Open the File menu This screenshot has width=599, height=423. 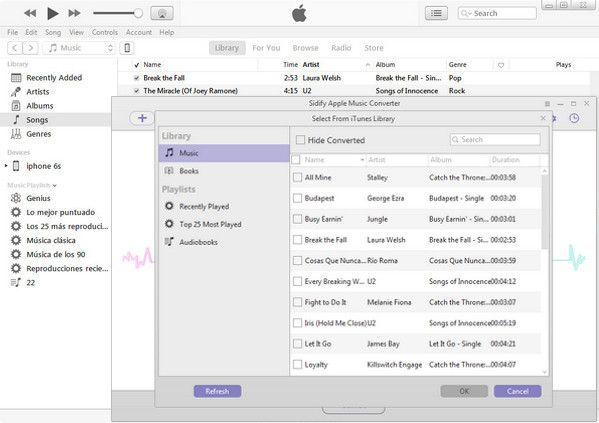[13, 32]
